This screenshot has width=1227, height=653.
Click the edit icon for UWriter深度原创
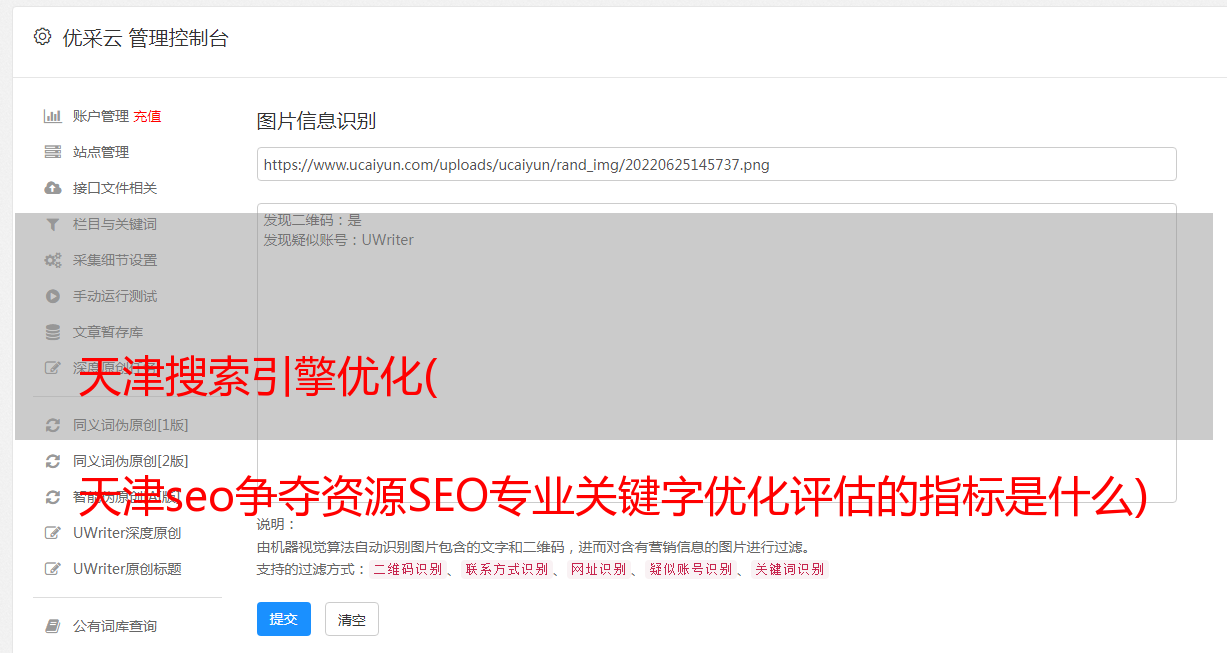(x=53, y=533)
